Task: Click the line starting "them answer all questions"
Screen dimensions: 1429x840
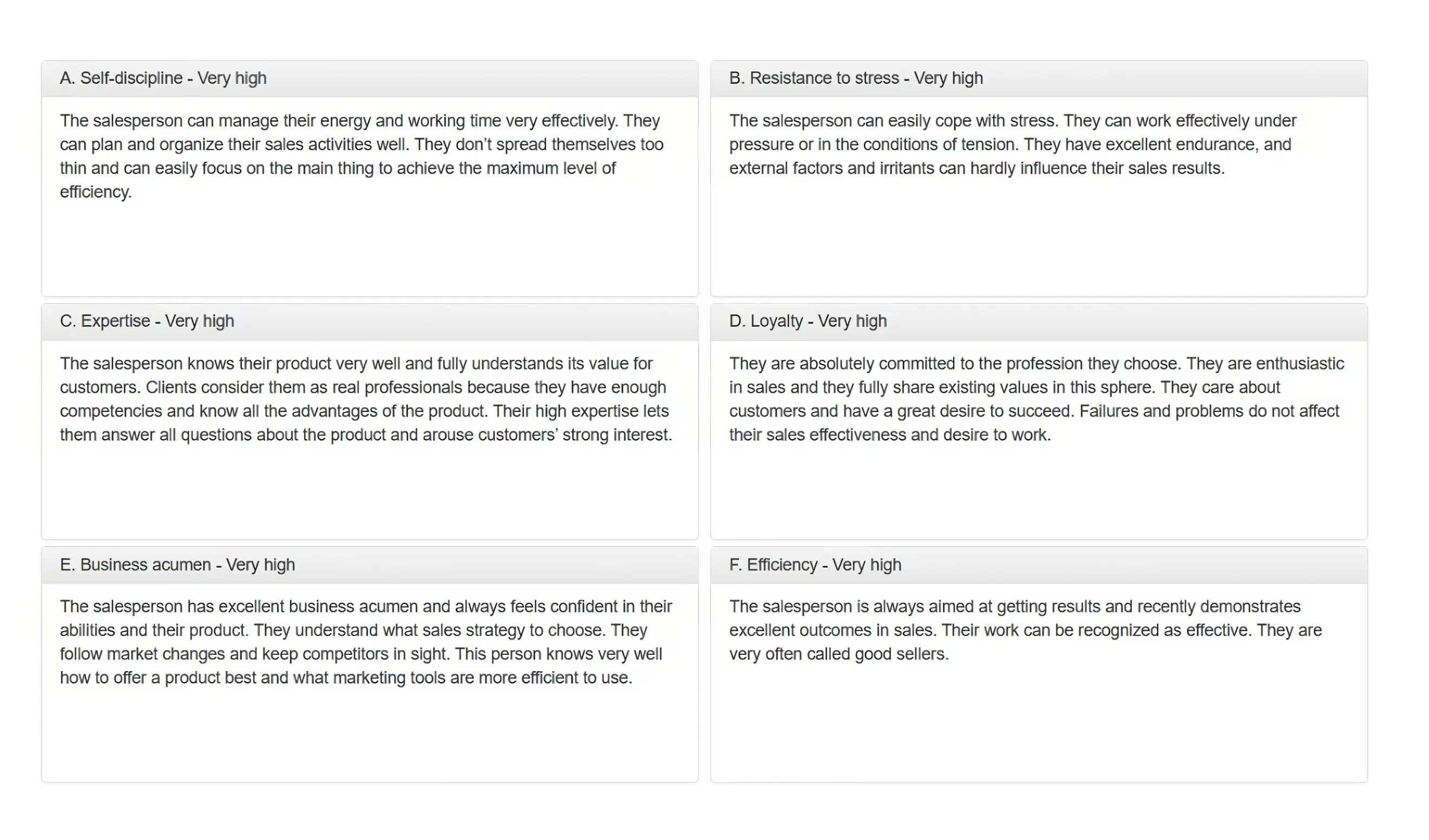Action: click(x=366, y=435)
